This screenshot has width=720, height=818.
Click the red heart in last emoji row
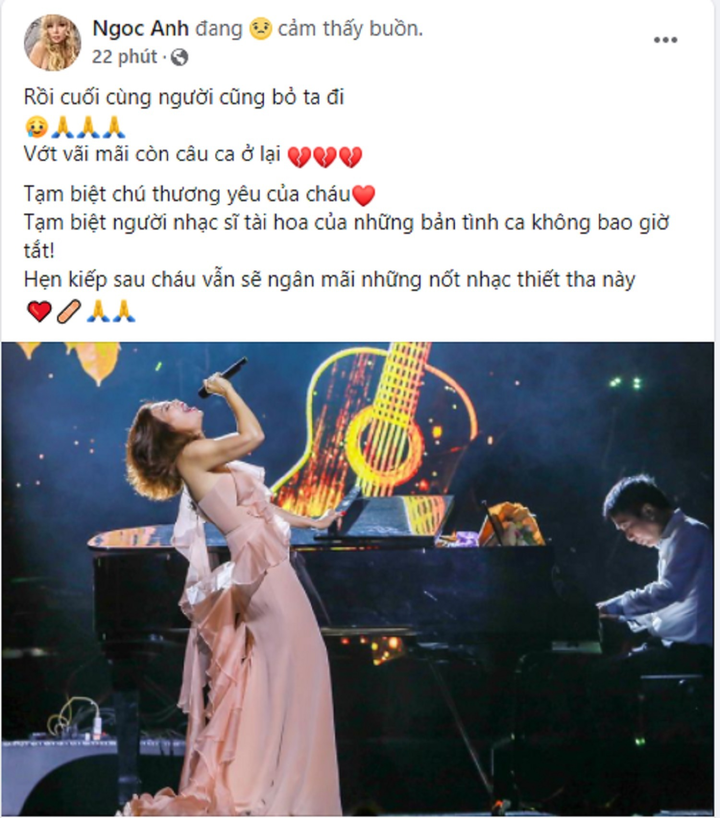[x=39, y=311]
